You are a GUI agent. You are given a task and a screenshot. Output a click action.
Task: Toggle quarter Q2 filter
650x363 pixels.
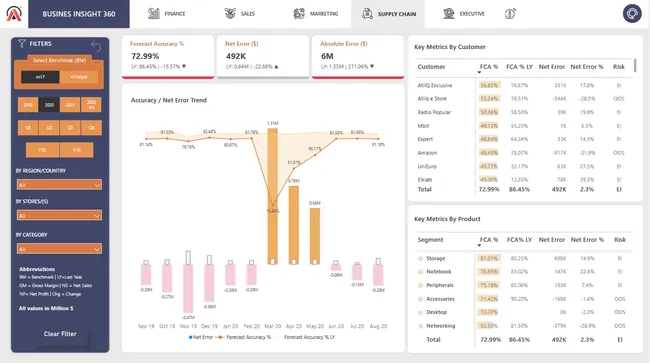pos(49,128)
